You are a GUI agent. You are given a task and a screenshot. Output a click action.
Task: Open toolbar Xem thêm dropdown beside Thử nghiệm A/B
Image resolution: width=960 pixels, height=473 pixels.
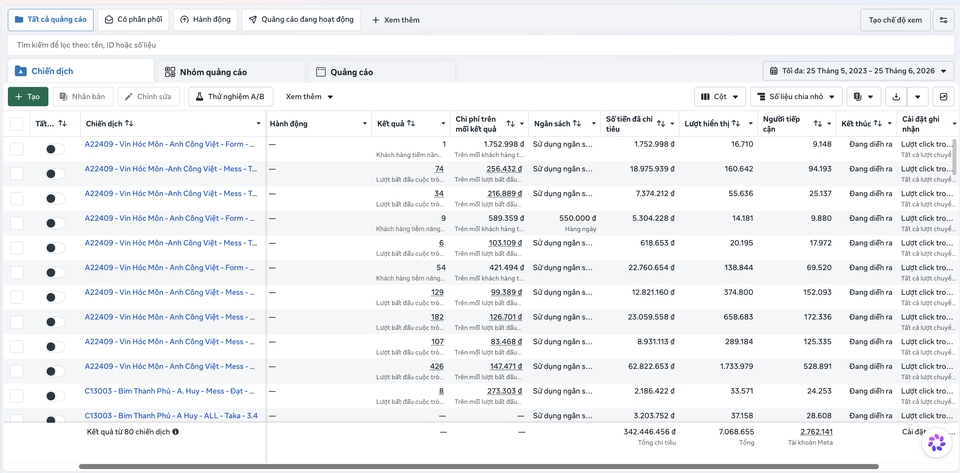pos(309,97)
